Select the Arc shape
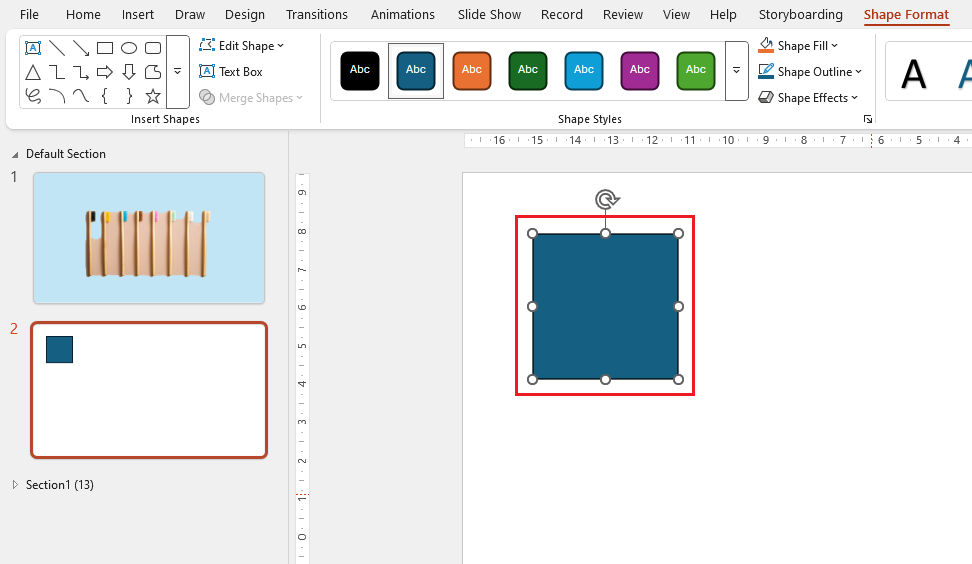The image size is (972, 564). 57,96
